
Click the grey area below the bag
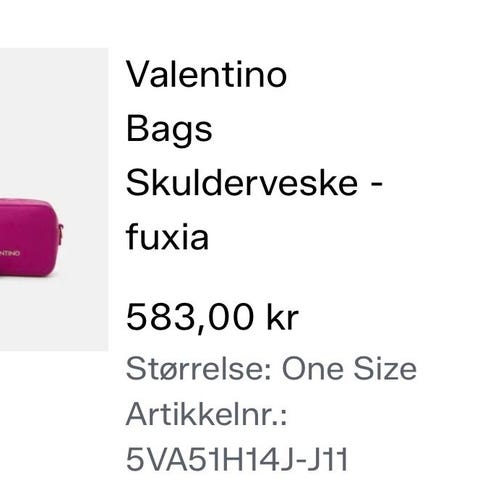click(x=54, y=315)
